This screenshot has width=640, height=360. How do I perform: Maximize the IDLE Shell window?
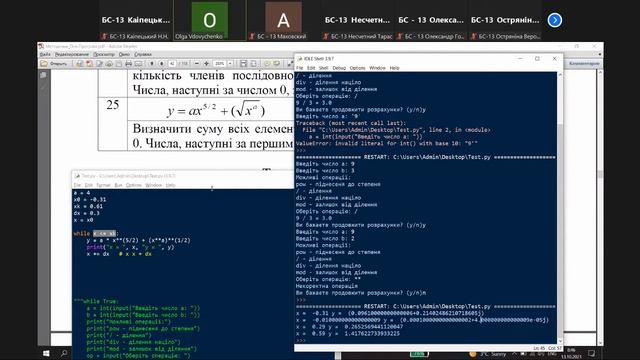[x=537, y=59]
